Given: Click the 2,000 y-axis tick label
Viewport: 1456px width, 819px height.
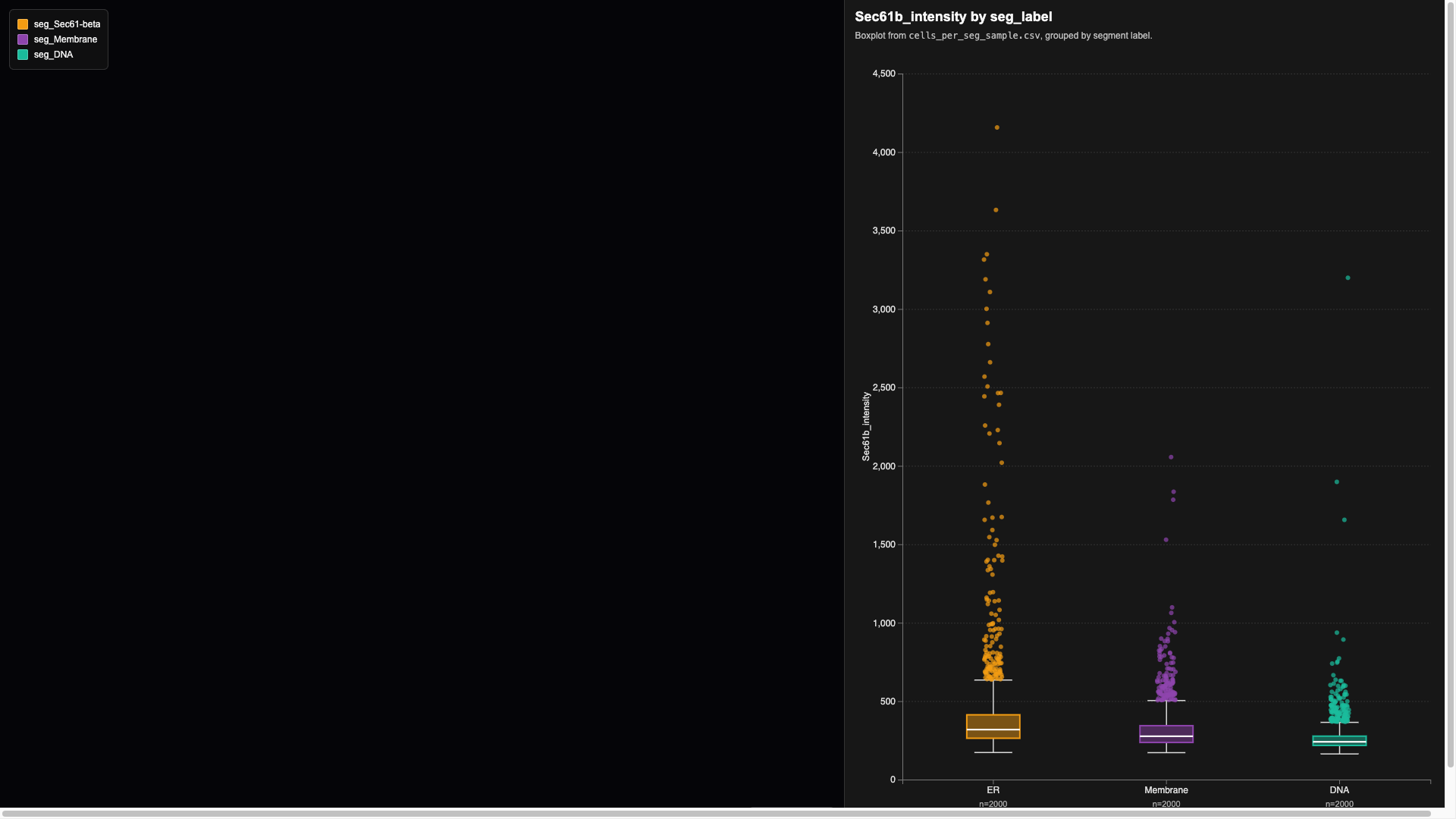Looking at the screenshot, I should 883,466.
